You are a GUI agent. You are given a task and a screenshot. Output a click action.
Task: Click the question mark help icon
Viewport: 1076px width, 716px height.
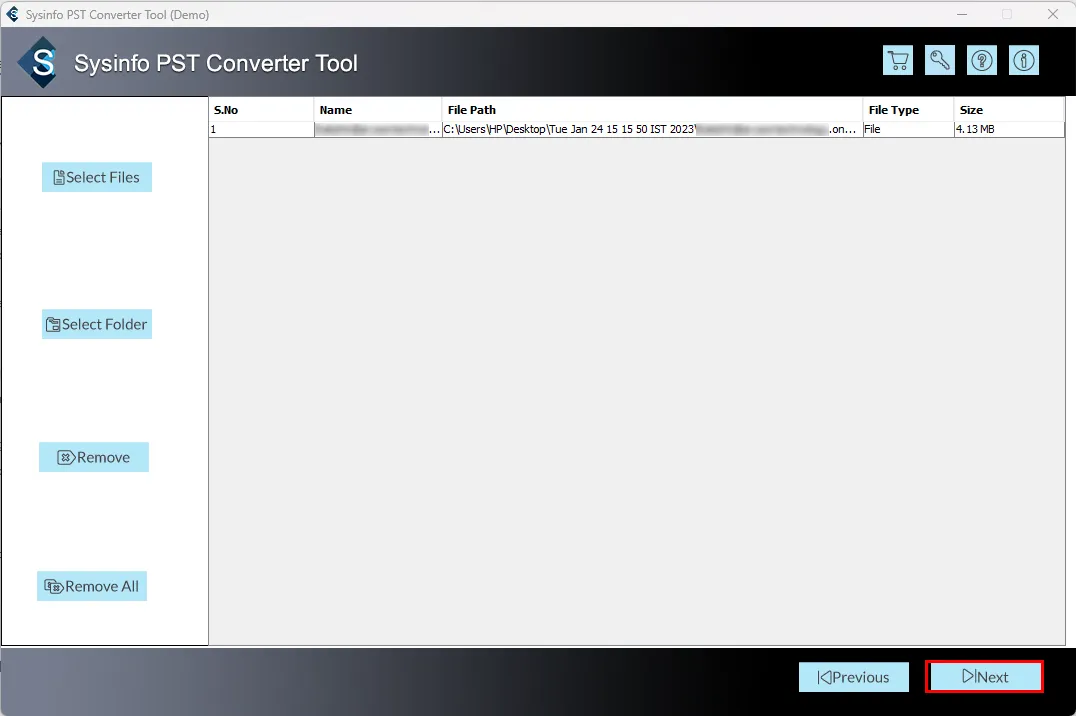[982, 61]
